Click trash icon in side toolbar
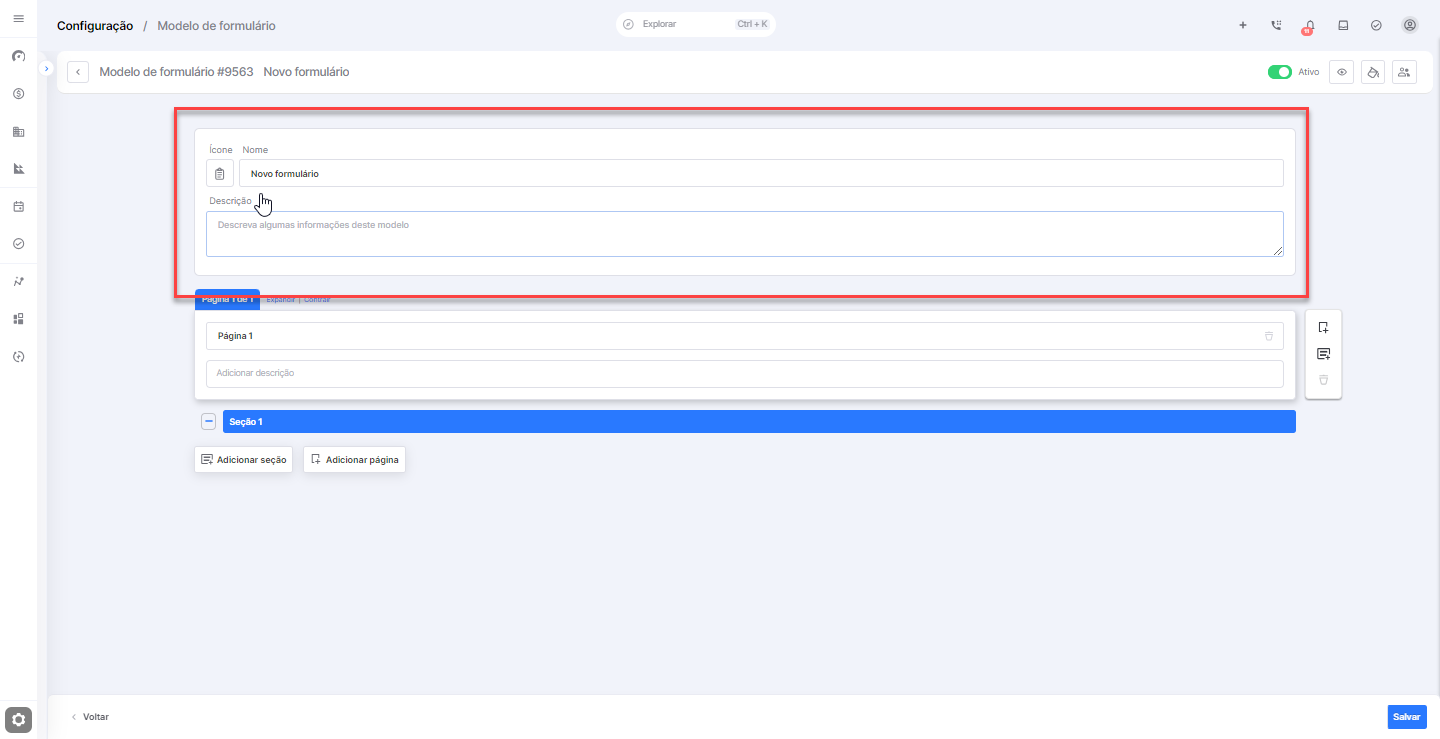1440x739 pixels. pos(1324,380)
